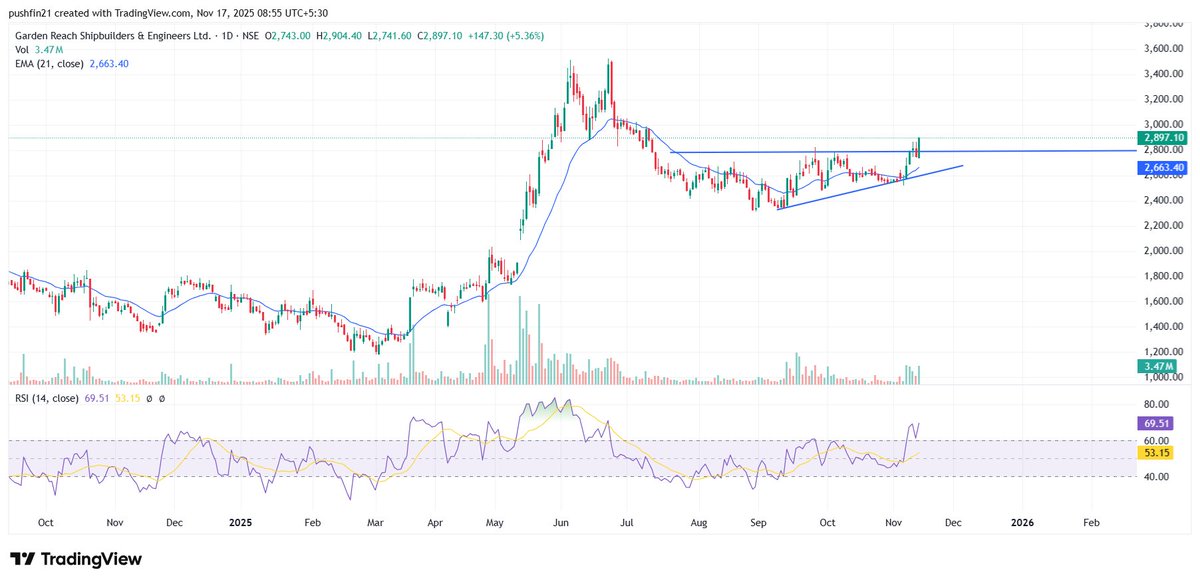Click the 3,200.00 price axis label
Screen dimensions: 1200x584
click(1164, 99)
